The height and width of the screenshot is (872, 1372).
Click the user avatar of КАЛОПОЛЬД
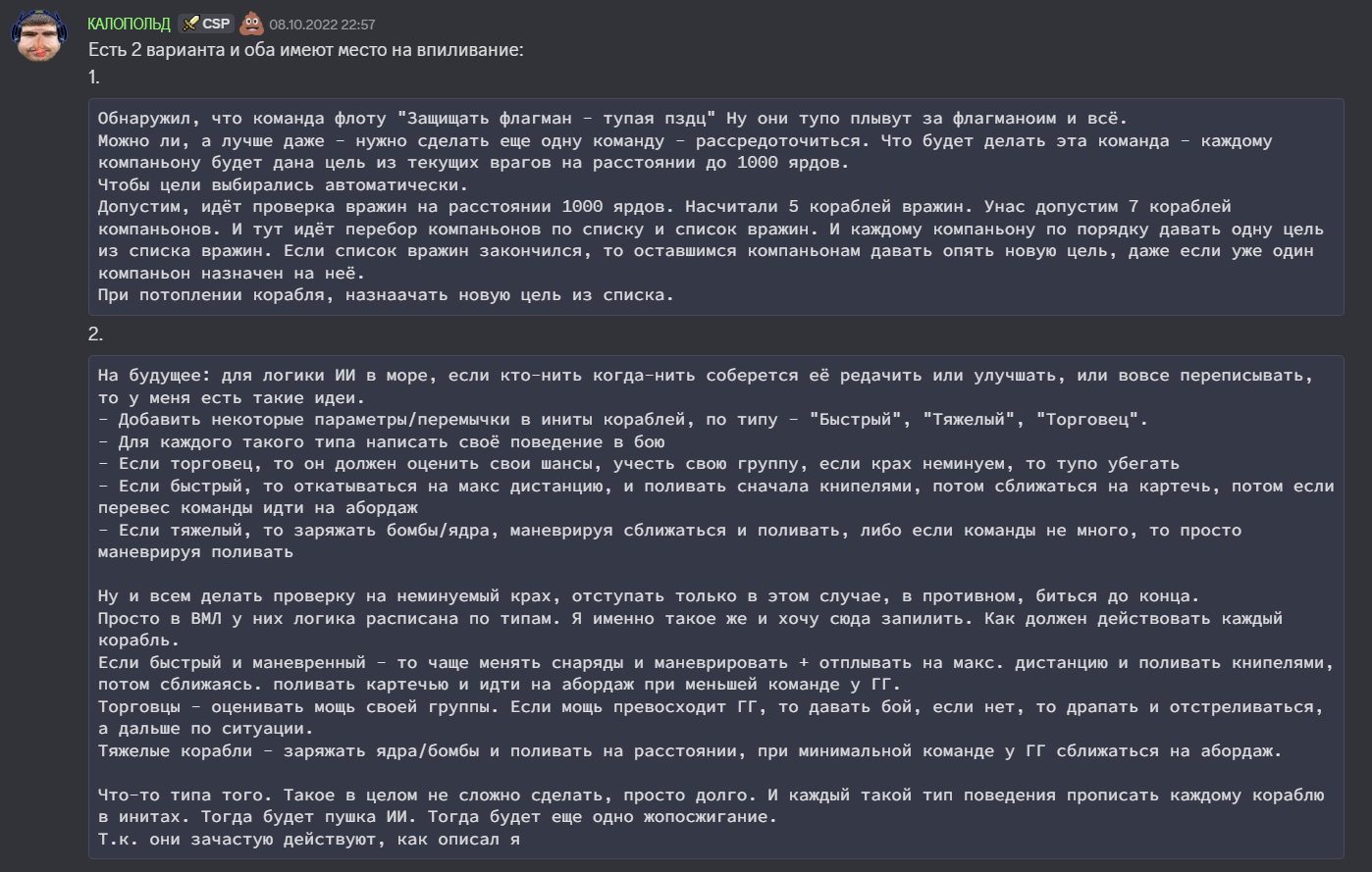[39, 36]
